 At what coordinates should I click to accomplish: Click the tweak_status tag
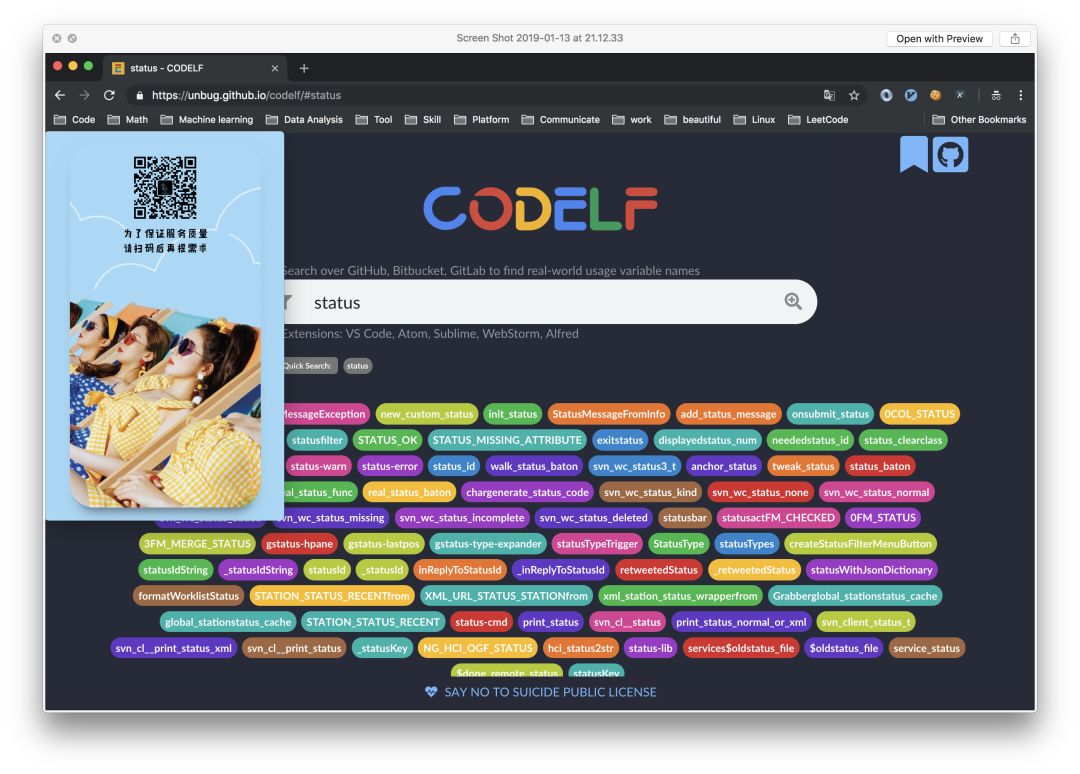pyautogui.click(x=803, y=466)
